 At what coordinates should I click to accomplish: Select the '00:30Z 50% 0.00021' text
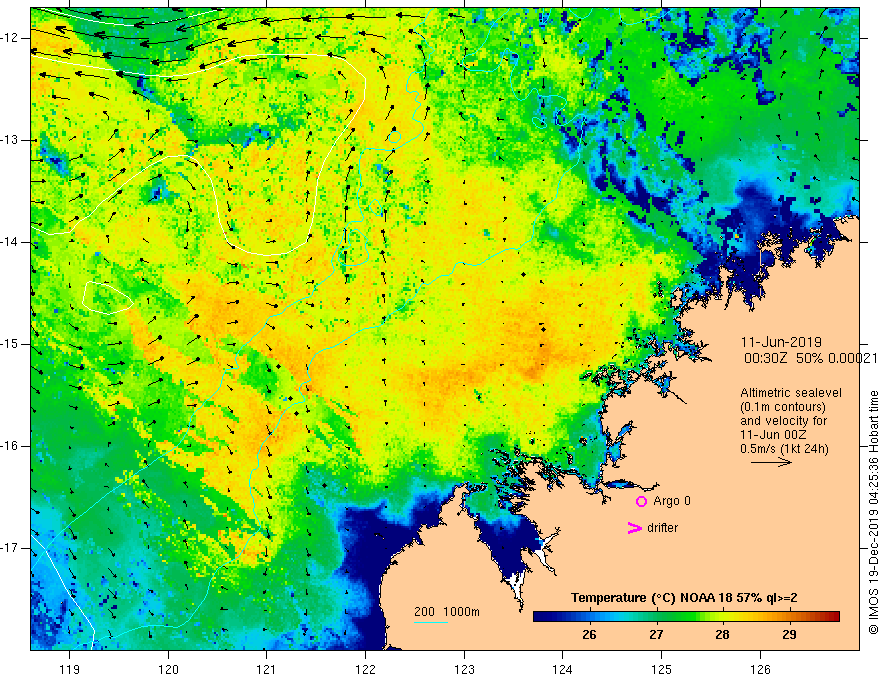[x=810, y=358]
